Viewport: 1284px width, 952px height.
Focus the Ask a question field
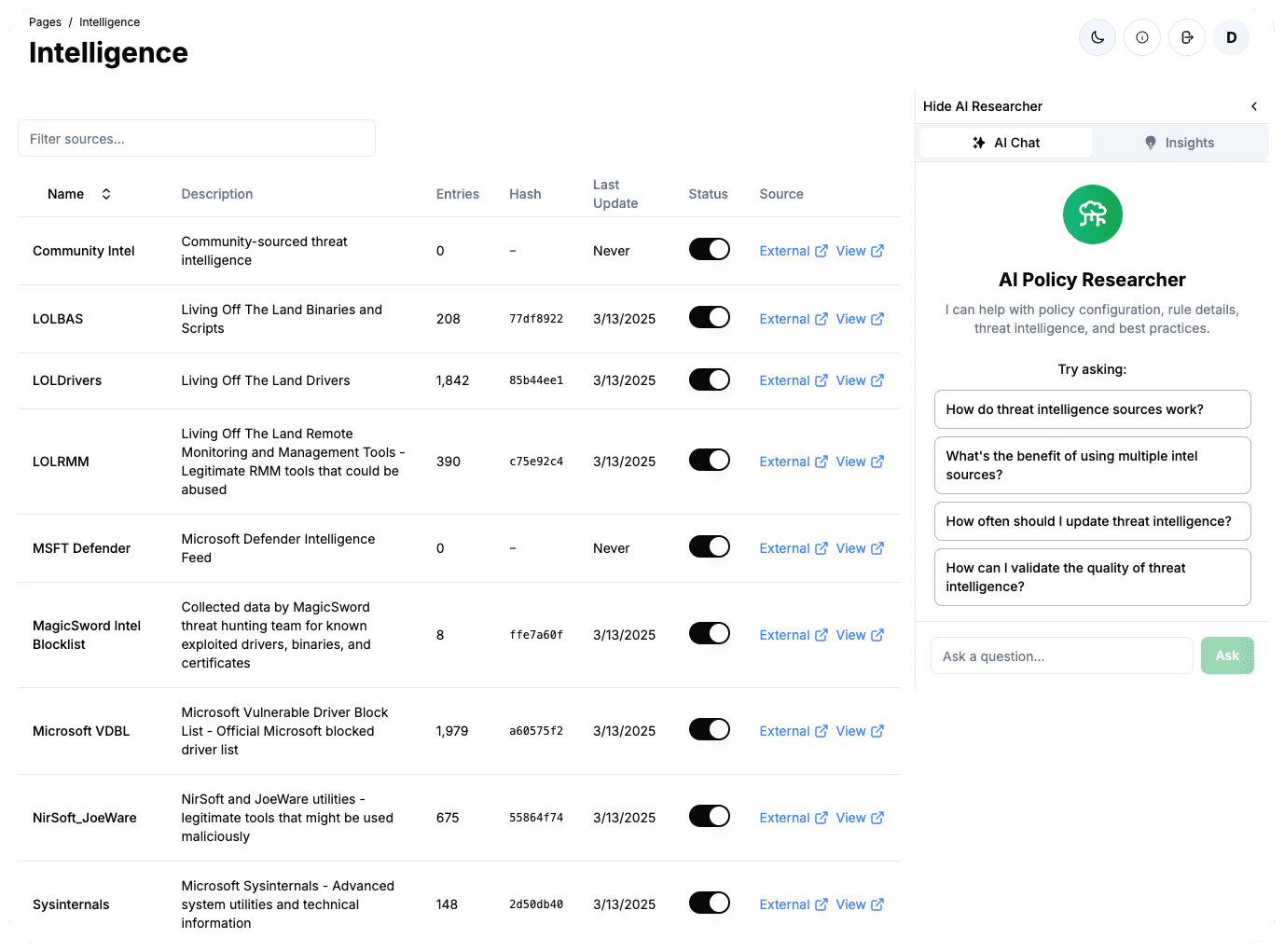(1062, 655)
